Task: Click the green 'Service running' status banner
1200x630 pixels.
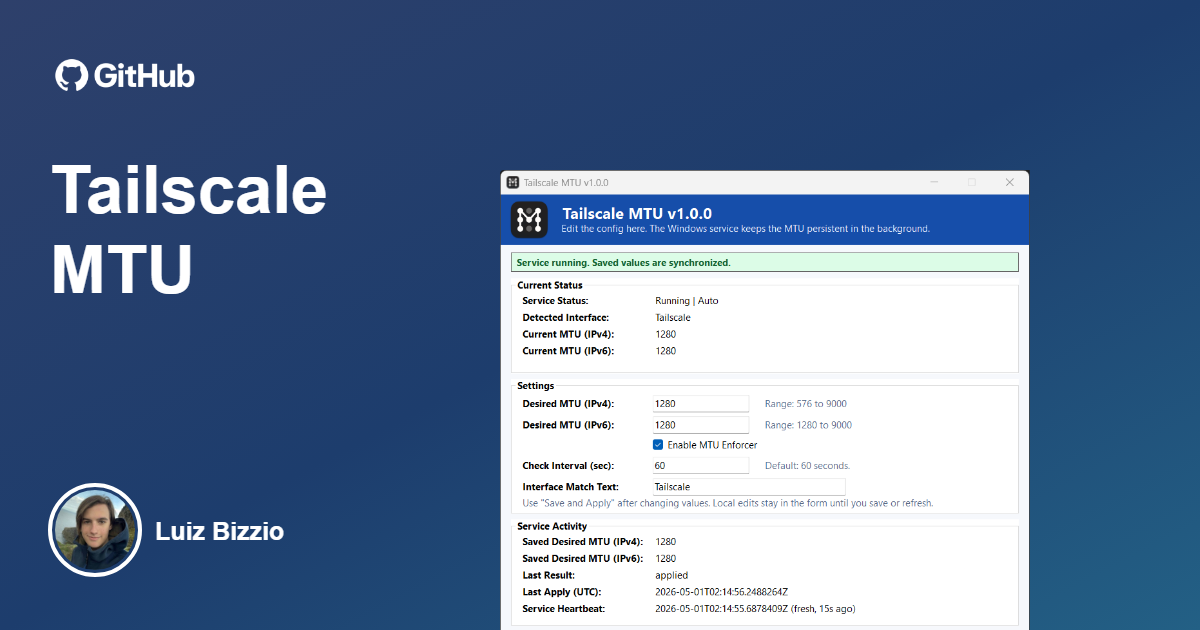Action: pos(765,263)
